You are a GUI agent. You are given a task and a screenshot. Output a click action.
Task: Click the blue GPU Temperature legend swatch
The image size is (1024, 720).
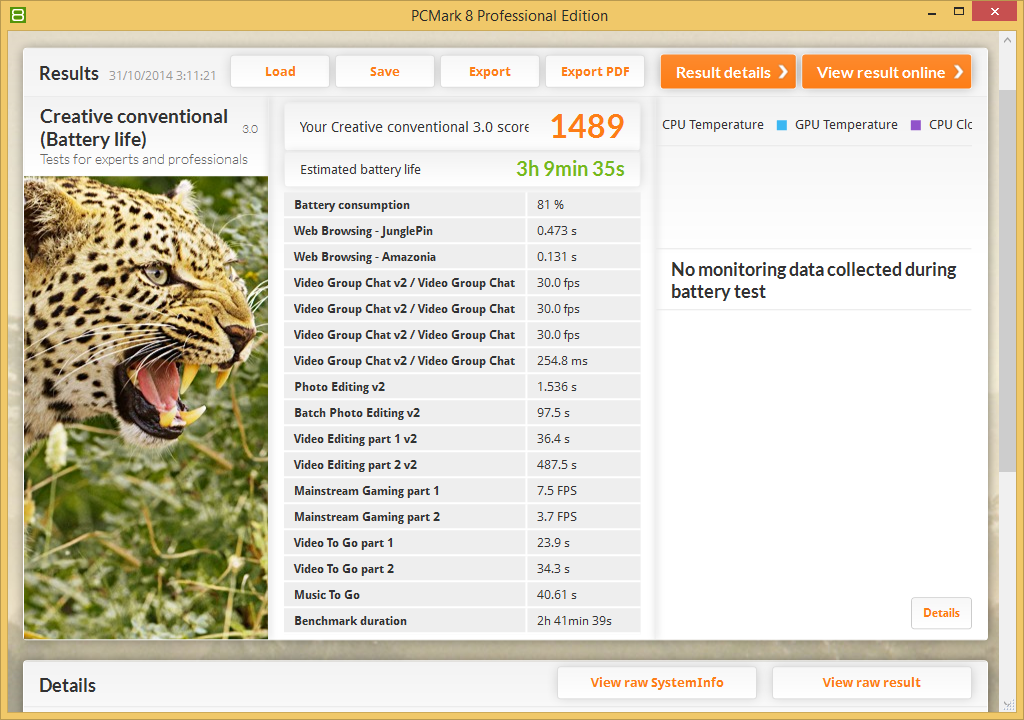(x=782, y=125)
